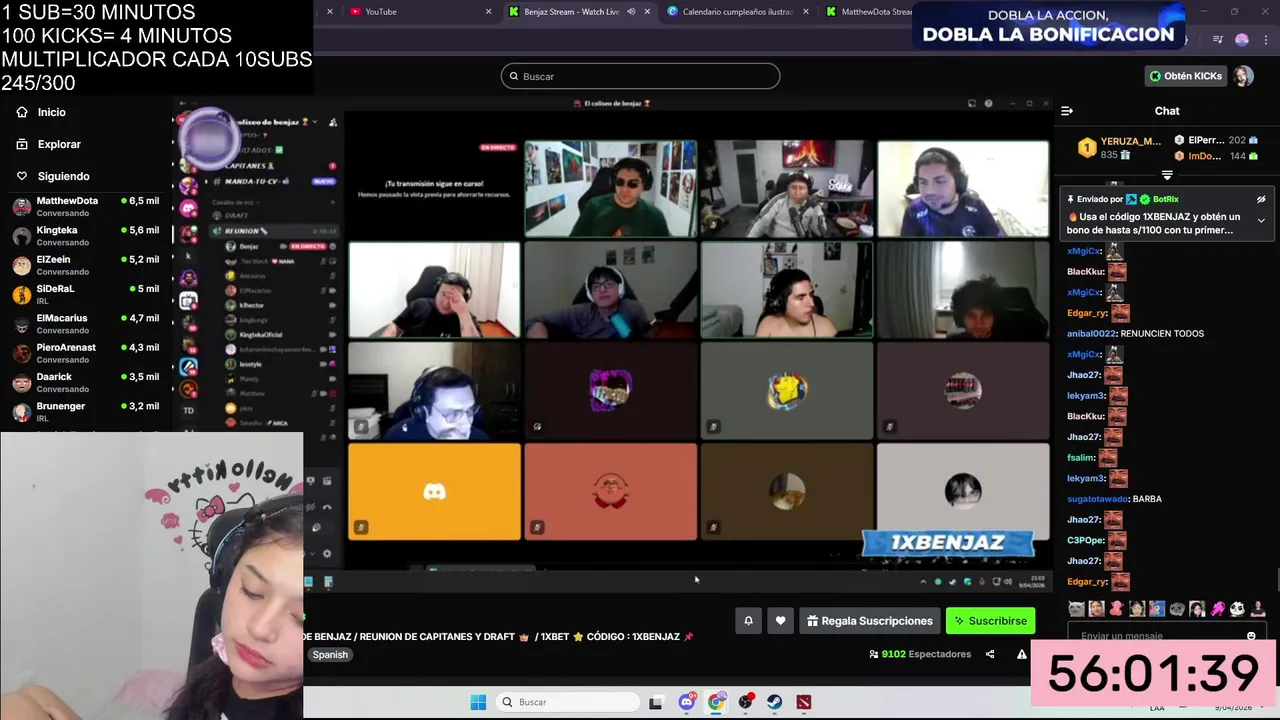Open Dota 2 from the taskbar
1280x720 pixels.
click(x=804, y=702)
